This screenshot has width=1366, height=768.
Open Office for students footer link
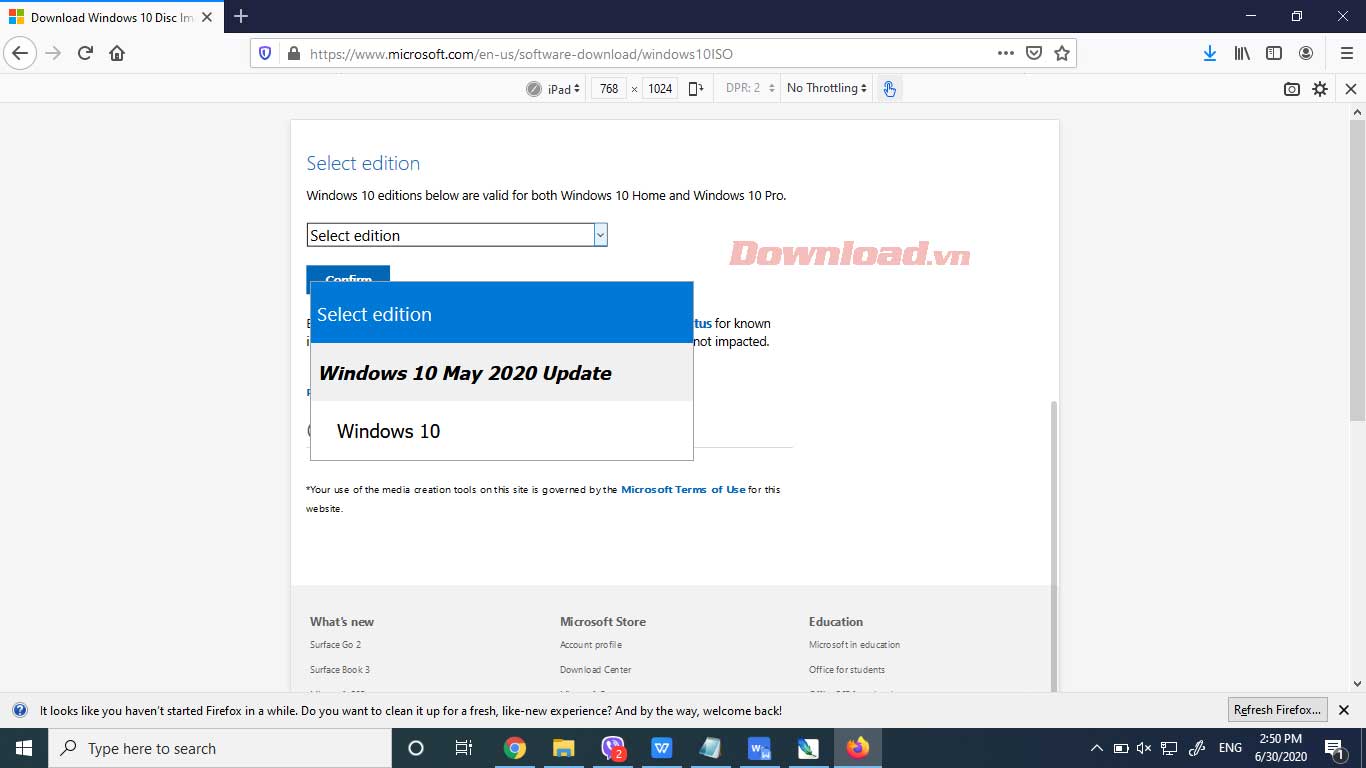point(847,670)
